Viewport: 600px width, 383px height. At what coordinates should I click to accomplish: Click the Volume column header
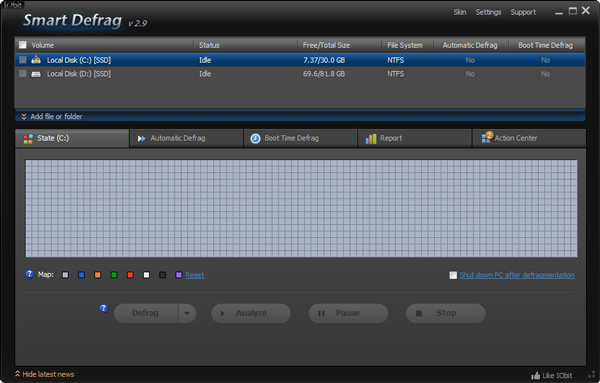(111, 45)
